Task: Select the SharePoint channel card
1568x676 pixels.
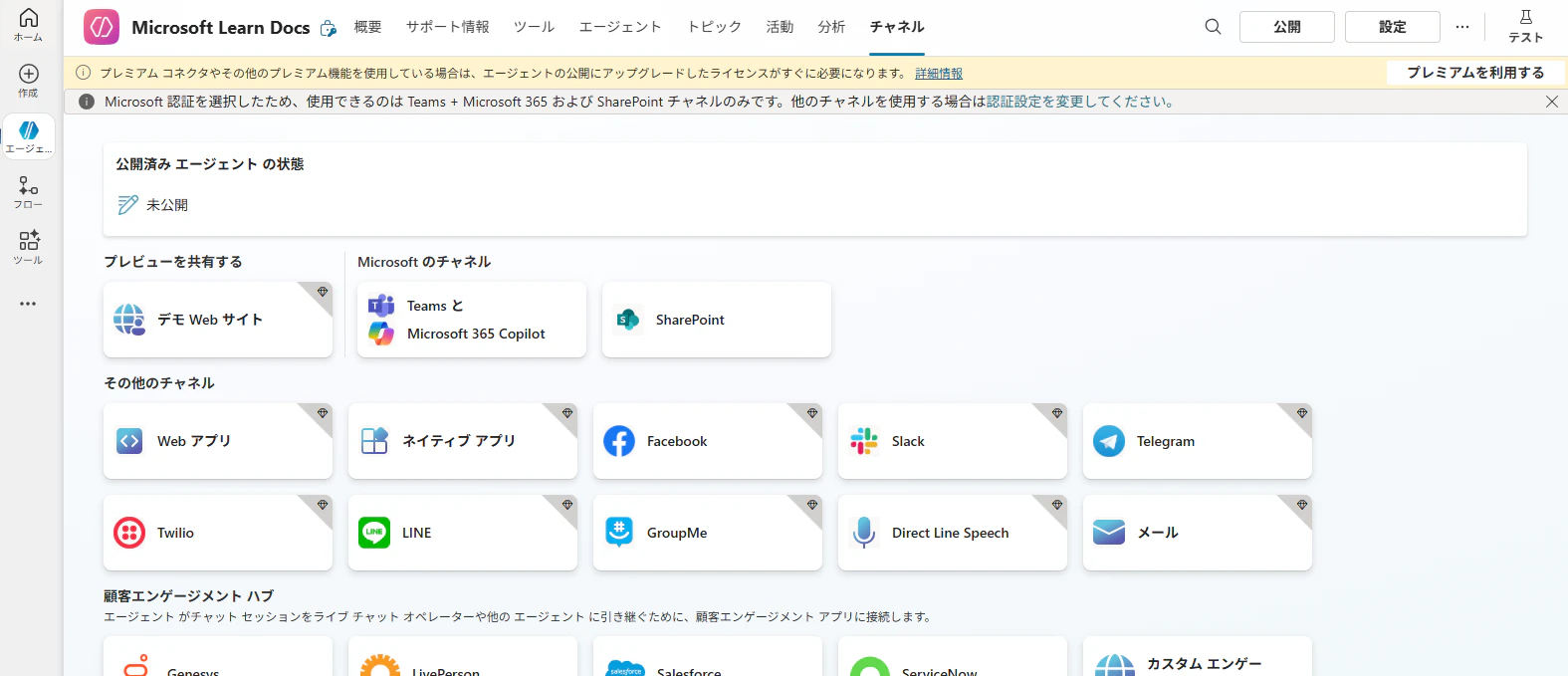Action: point(717,320)
